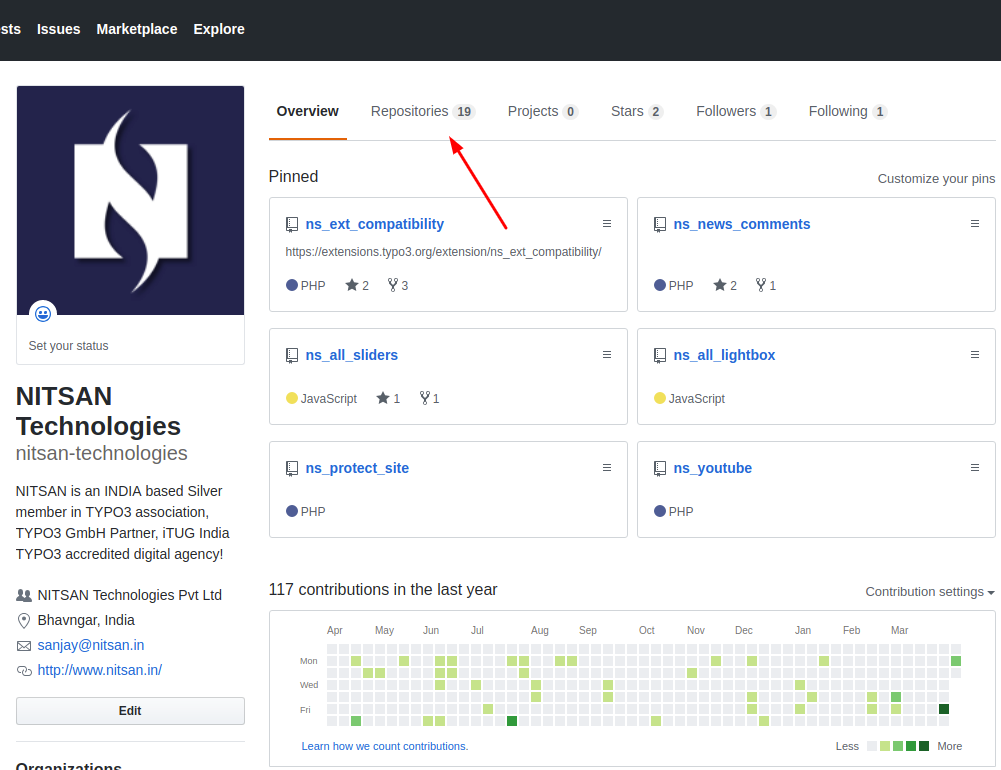This screenshot has width=1001, height=770.
Task: Click the fork icon on ns_all_sliders card
Action: [x=424, y=398]
